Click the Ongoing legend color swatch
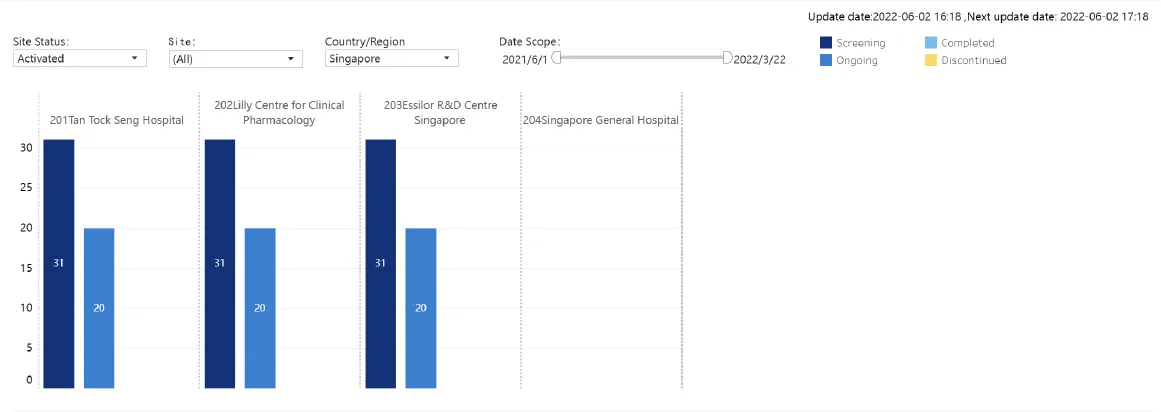Viewport: 1161px width, 412px height. click(826, 60)
